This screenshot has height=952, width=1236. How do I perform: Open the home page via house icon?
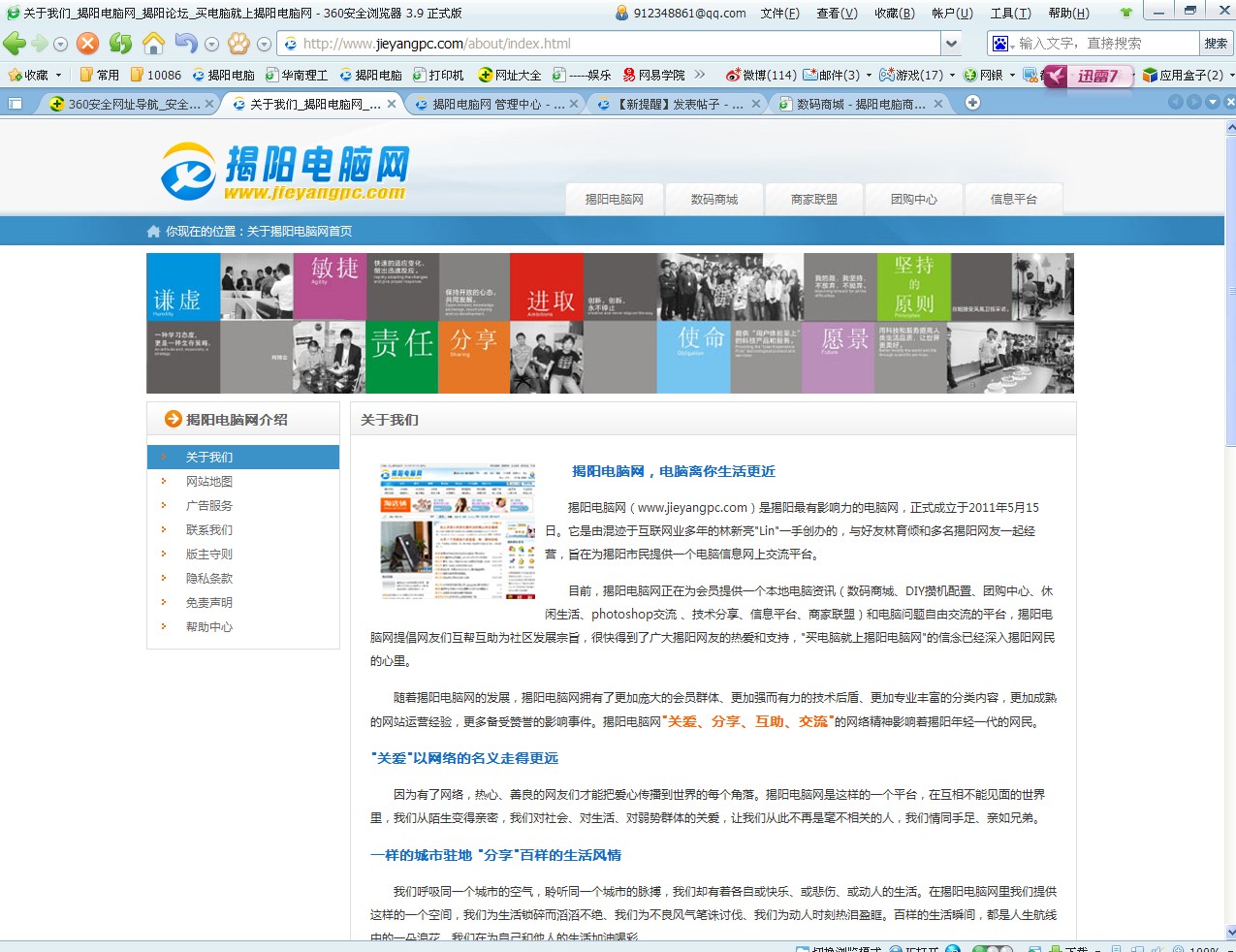153,44
